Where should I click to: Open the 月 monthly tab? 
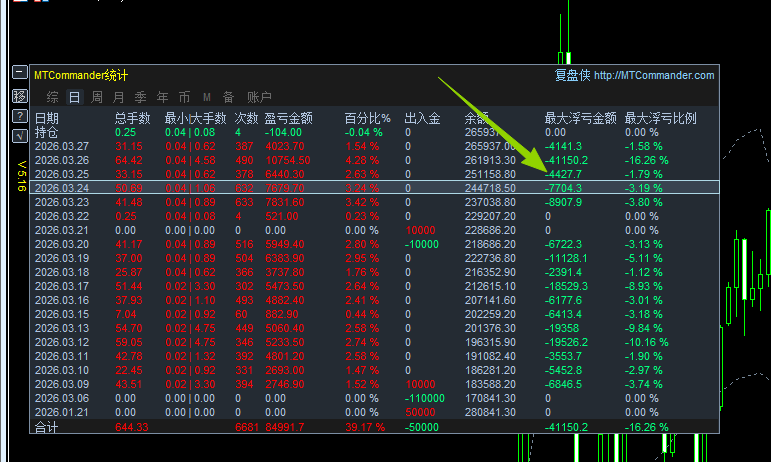point(119,97)
